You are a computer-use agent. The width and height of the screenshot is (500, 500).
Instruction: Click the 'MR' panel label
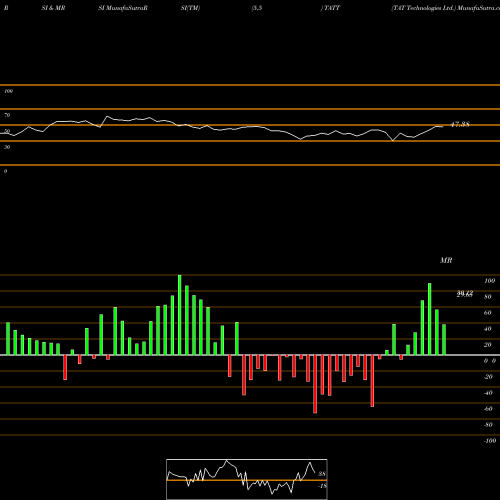(x=446, y=260)
